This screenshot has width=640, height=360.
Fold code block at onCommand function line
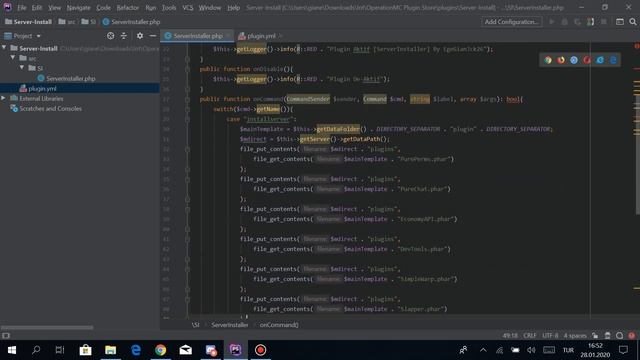[187, 99]
